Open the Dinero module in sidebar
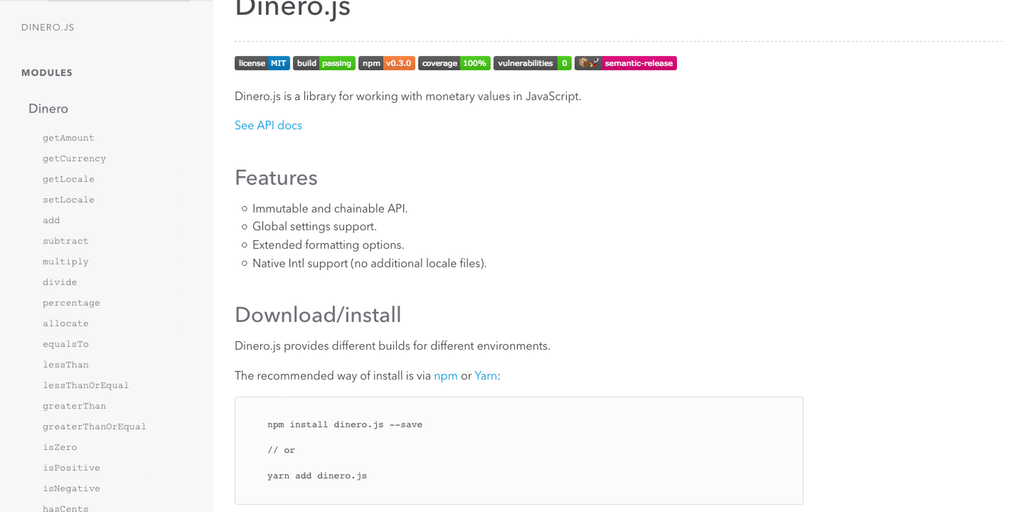 pos(48,108)
